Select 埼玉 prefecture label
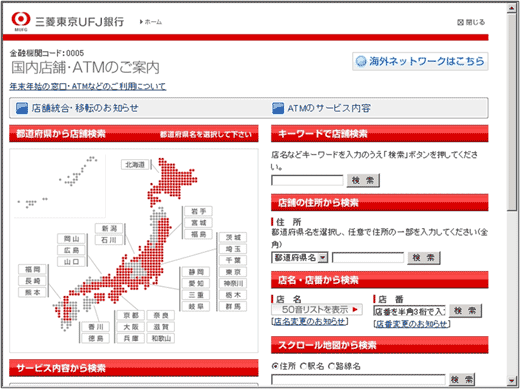 click(233, 249)
